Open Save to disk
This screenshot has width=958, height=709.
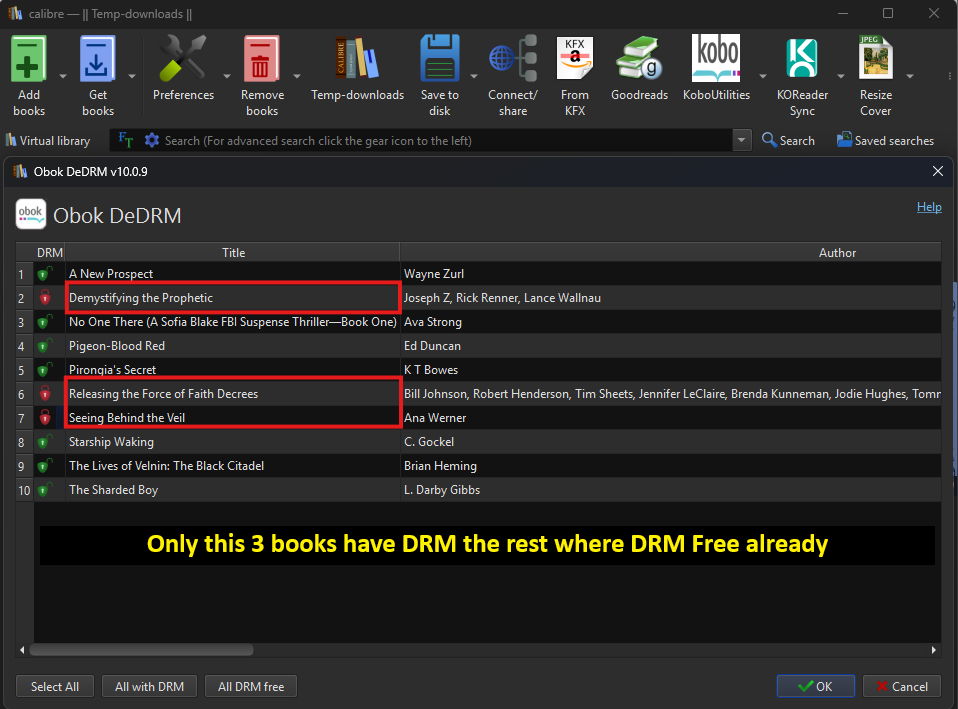pyautogui.click(x=439, y=60)
